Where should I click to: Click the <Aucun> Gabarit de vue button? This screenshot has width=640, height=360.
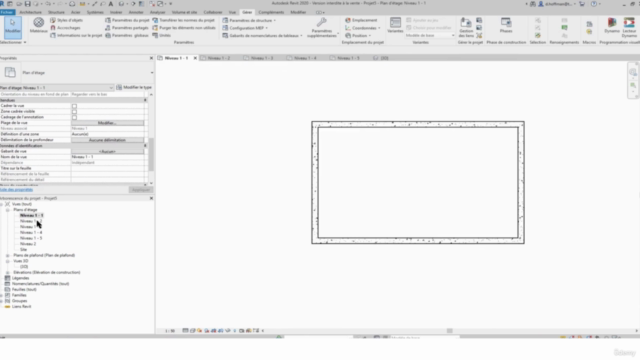(108, 151)
